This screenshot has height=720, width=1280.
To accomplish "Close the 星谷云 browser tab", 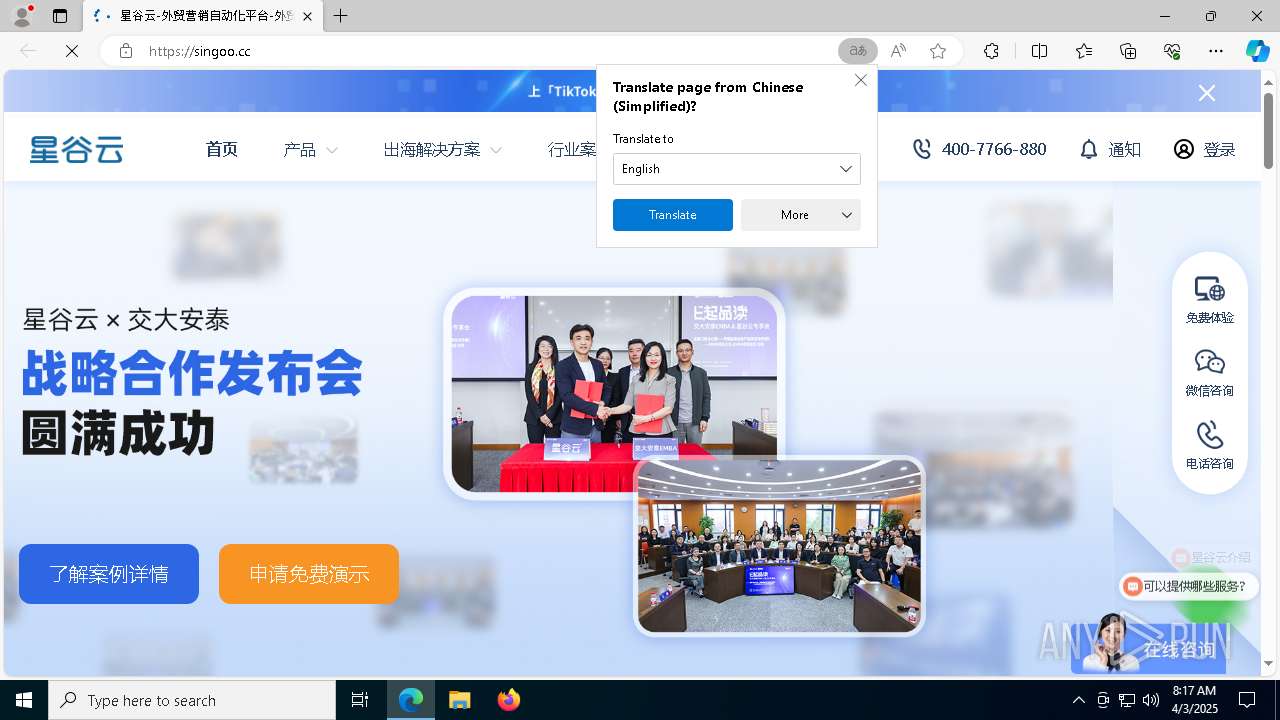I will pyautogui.click(x=307, y=16).
